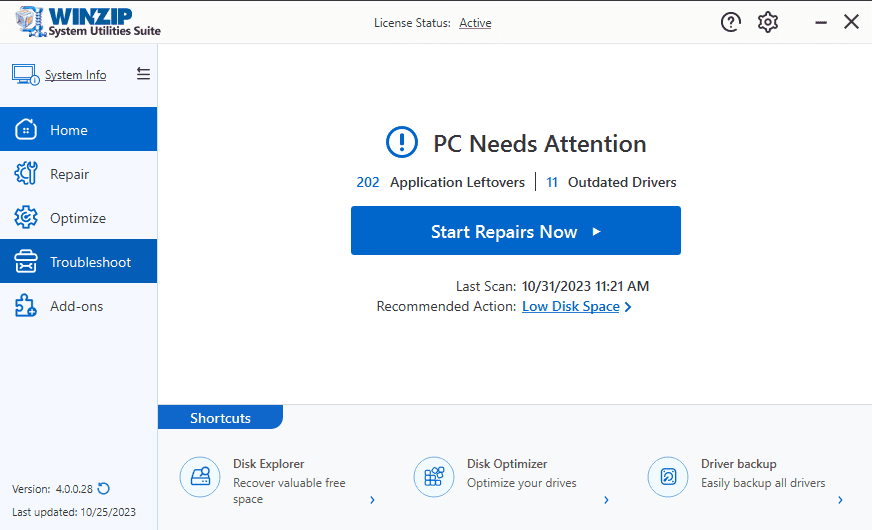Switch to the Troubleshoot section
The image size is (872, 530).
[78, 261]
